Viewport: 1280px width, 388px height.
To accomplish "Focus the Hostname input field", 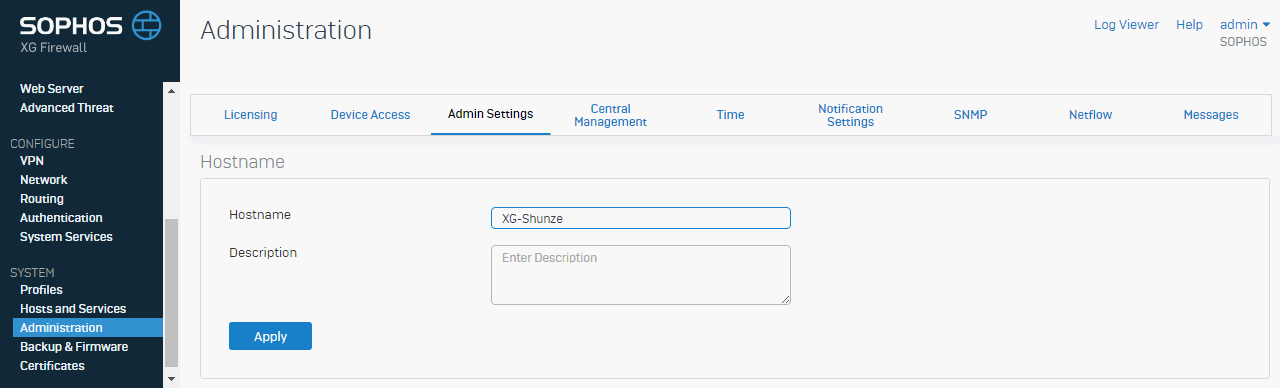I will (x=641, y=218).
